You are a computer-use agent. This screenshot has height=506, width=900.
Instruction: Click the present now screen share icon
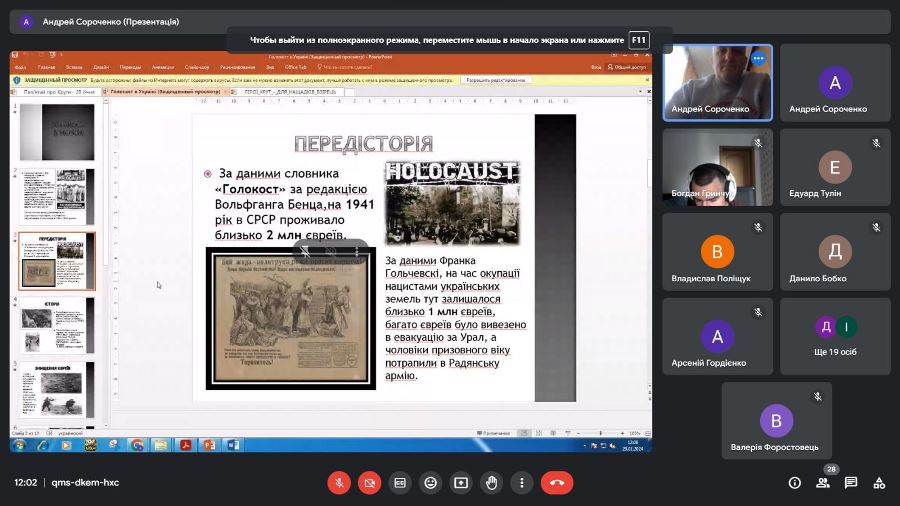pyautogui.click(x=460, y=482)
